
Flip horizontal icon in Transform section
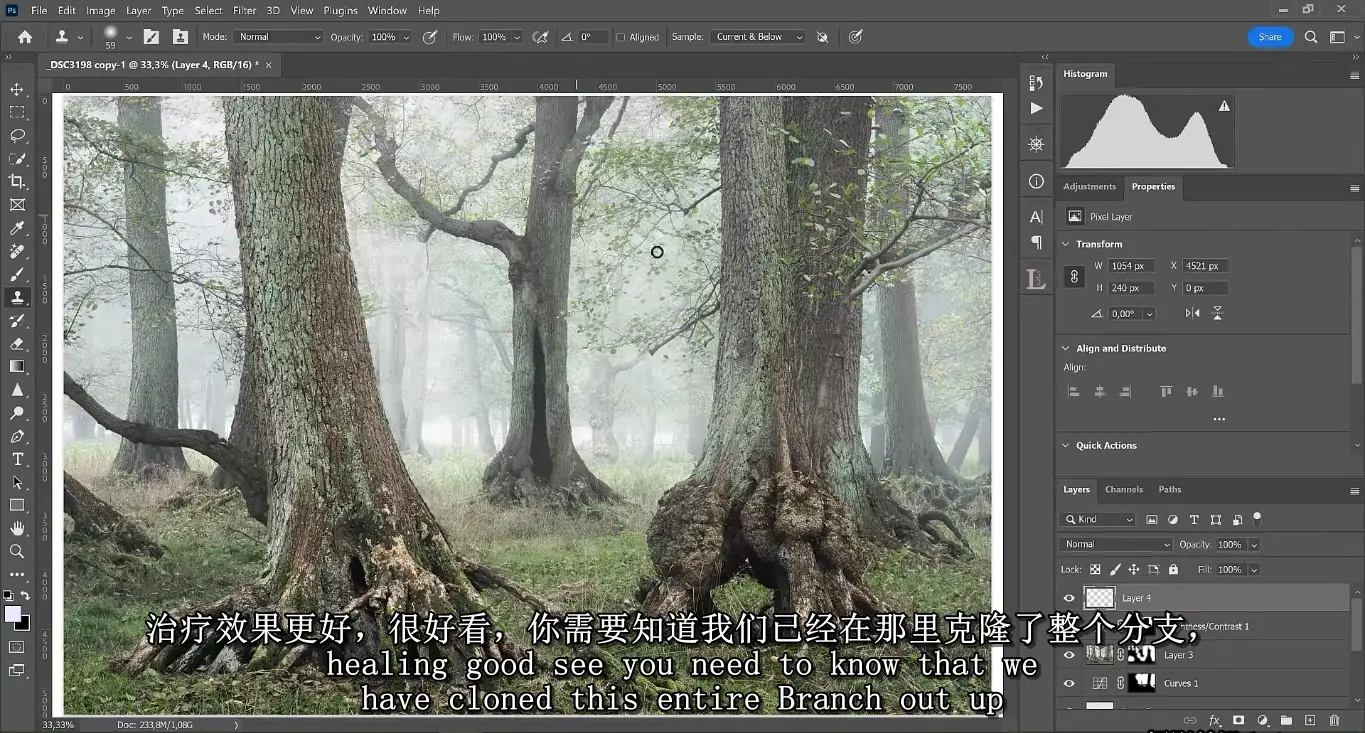pos(1192,313)
